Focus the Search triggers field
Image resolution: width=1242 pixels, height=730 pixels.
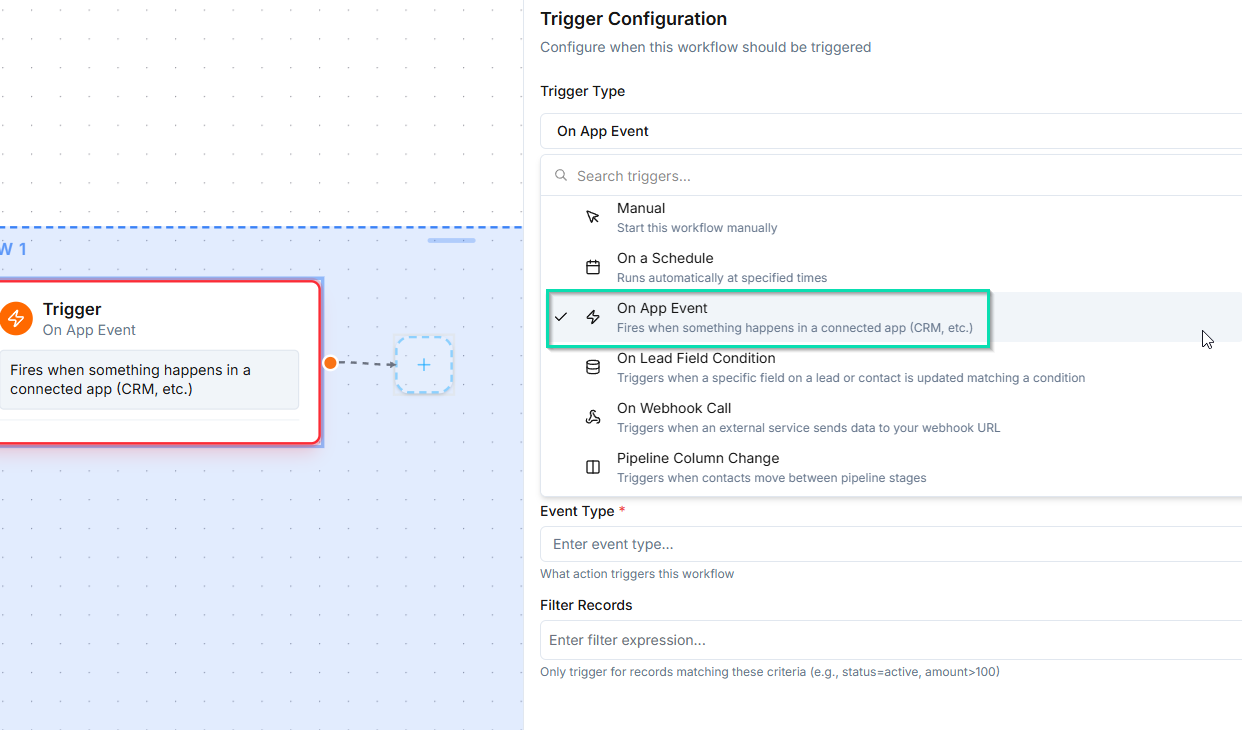click(x=900, y=176)
